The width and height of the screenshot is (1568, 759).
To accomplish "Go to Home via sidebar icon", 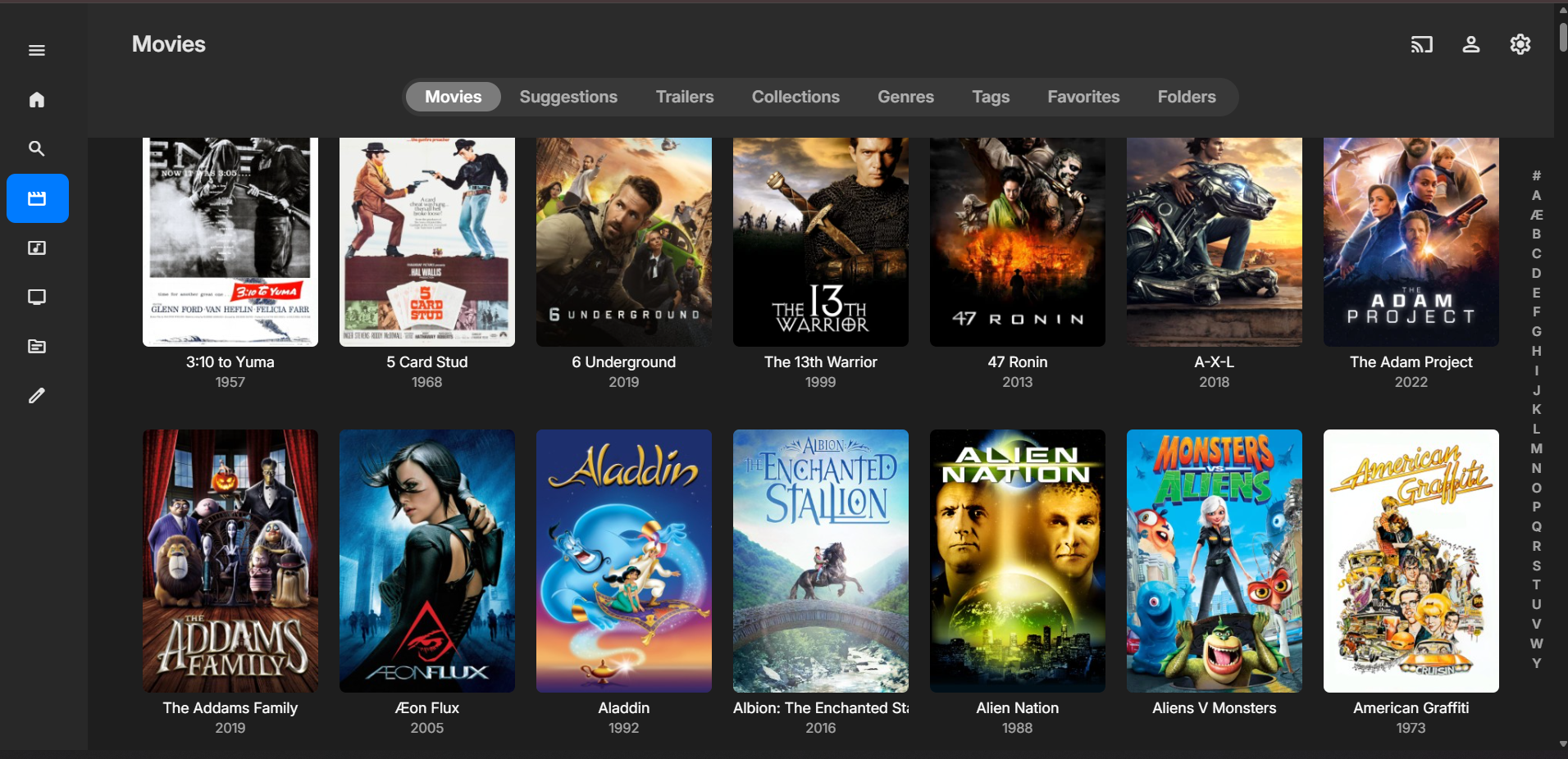I will (37, 100).
